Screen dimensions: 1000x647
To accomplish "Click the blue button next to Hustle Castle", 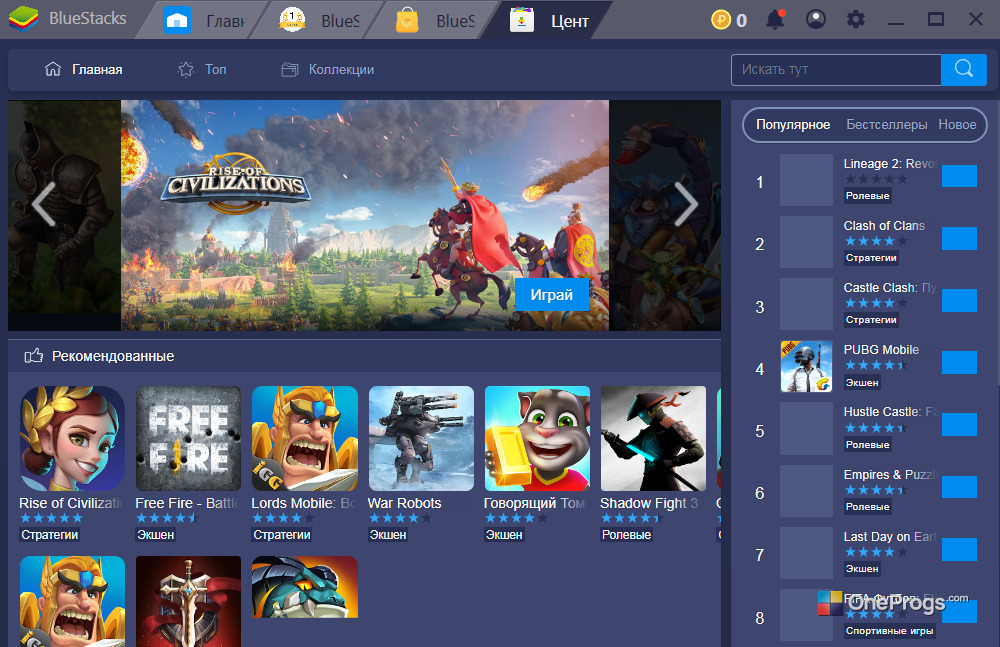I will (x=959, y=424).
